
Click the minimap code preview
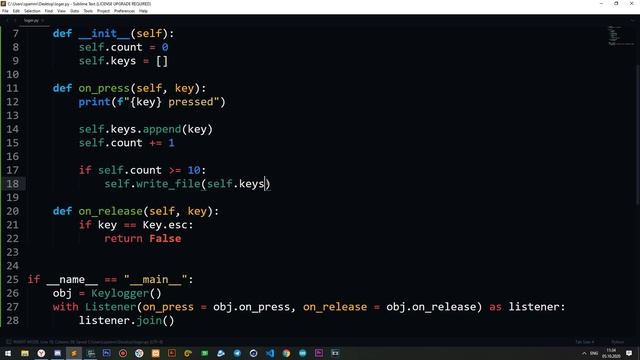coord(620,36)
